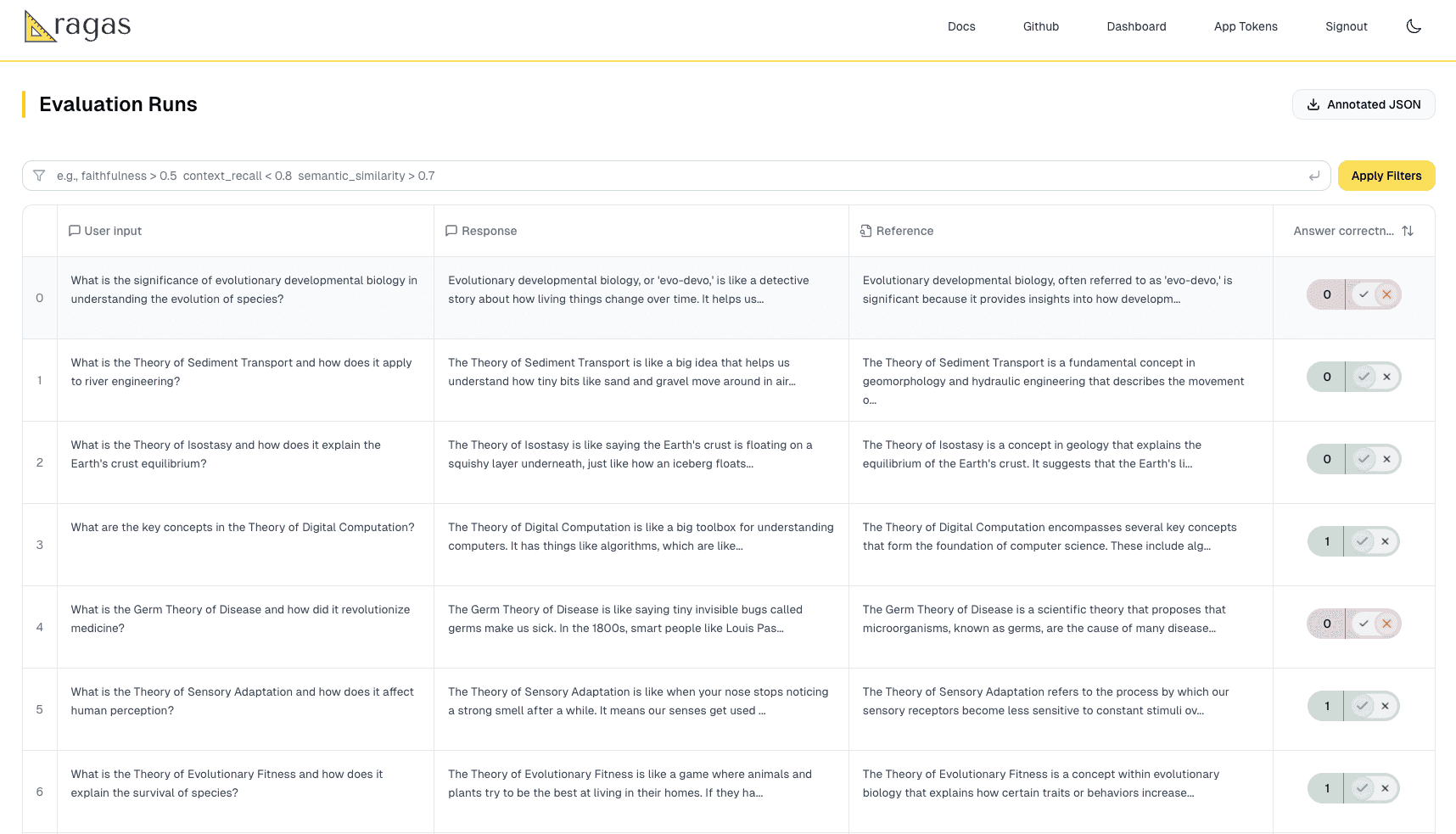Click the Reference column header
This screenshot has height=834, width=1456.
pyautogui.click(x=1061, y=231)
